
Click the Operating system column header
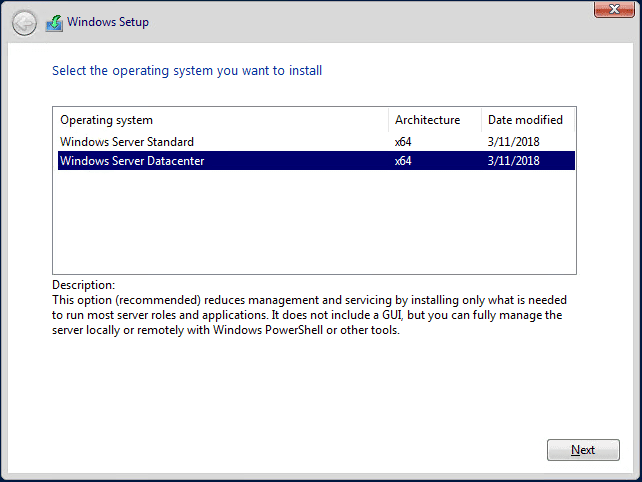click(x=106, y=120)
